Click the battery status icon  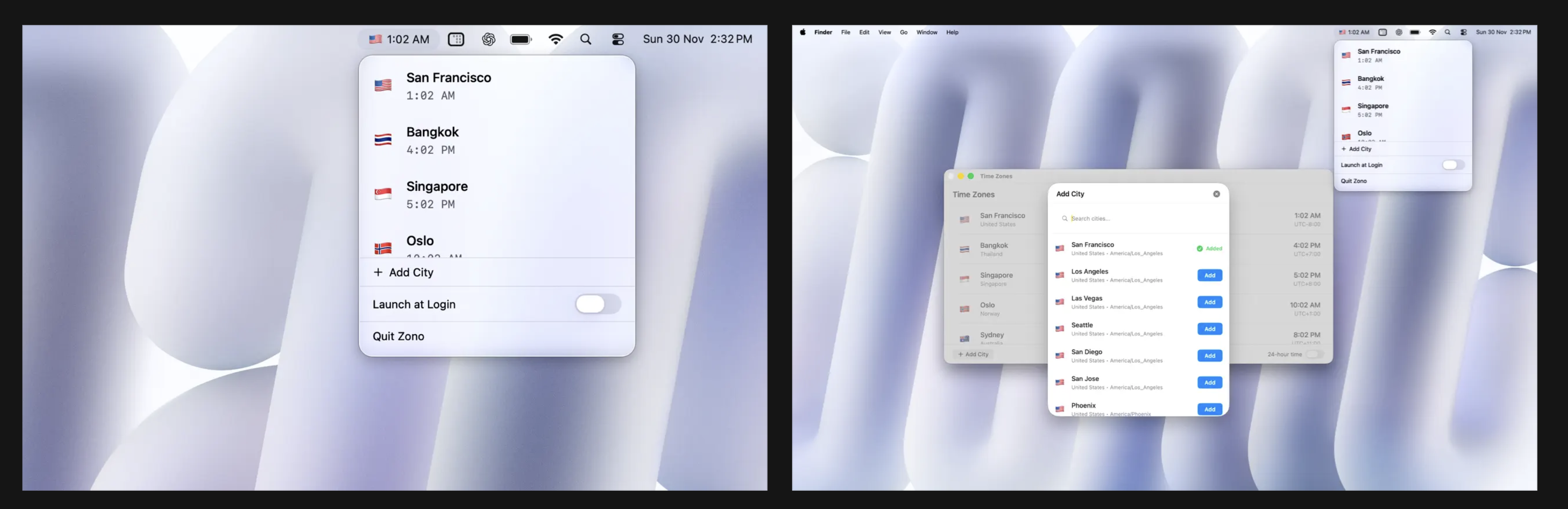pos(521,39)
